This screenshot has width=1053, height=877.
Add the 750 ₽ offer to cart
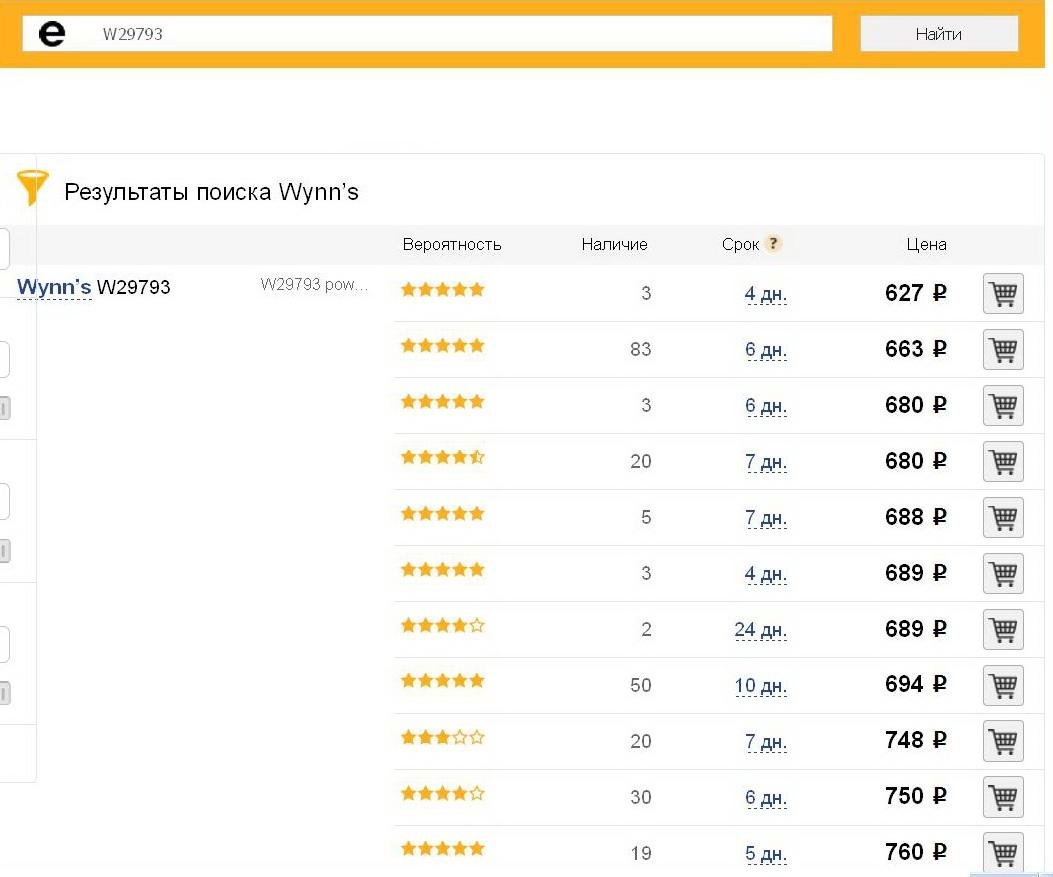(x=1003, y=797)
